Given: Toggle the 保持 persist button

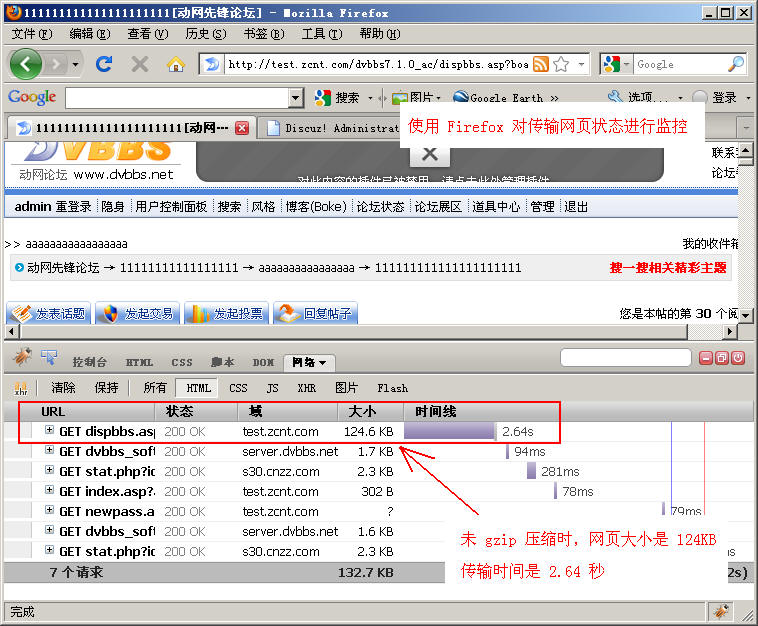Looking at the screenshot, I should 106,388.
